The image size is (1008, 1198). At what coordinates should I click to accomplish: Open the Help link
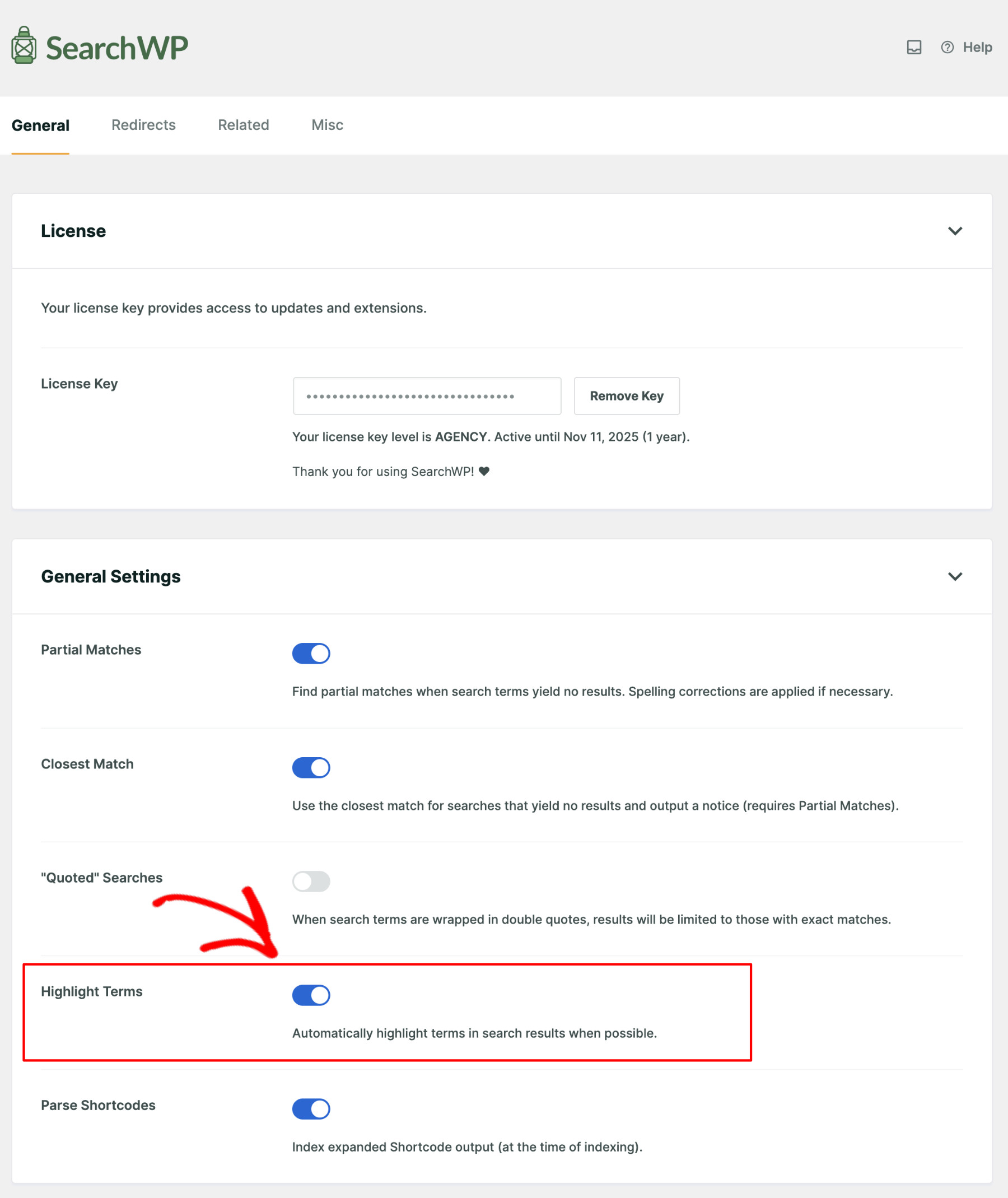click(977, 48)
